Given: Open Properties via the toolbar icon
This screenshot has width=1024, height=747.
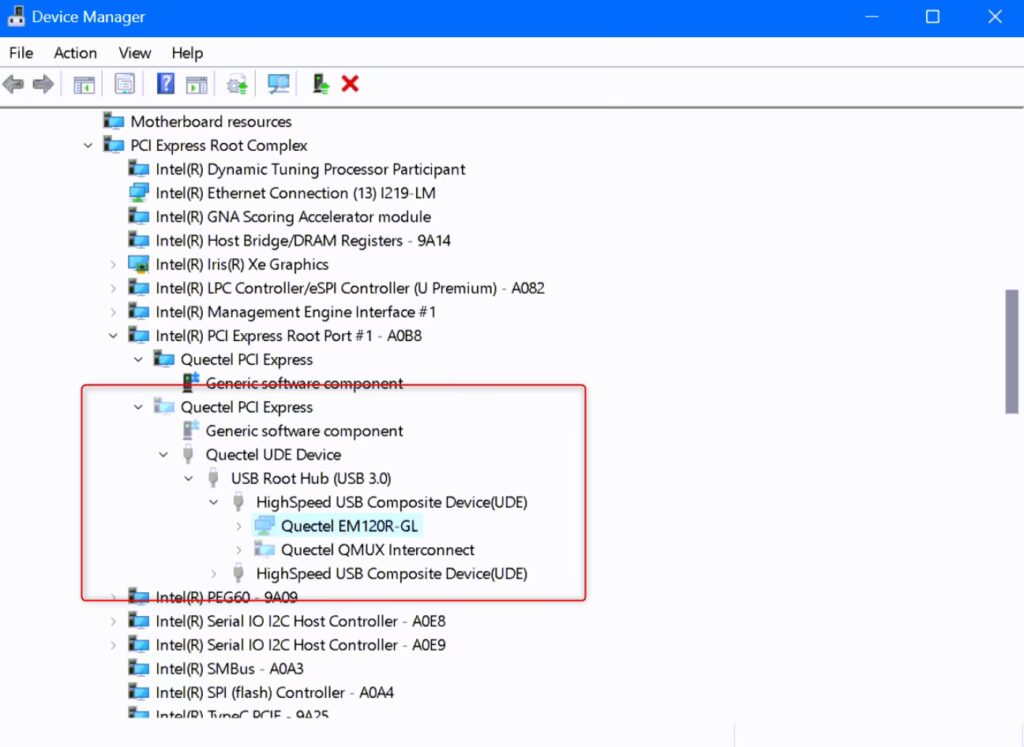Looking at the screenshot, I should [x=125, y=84].
